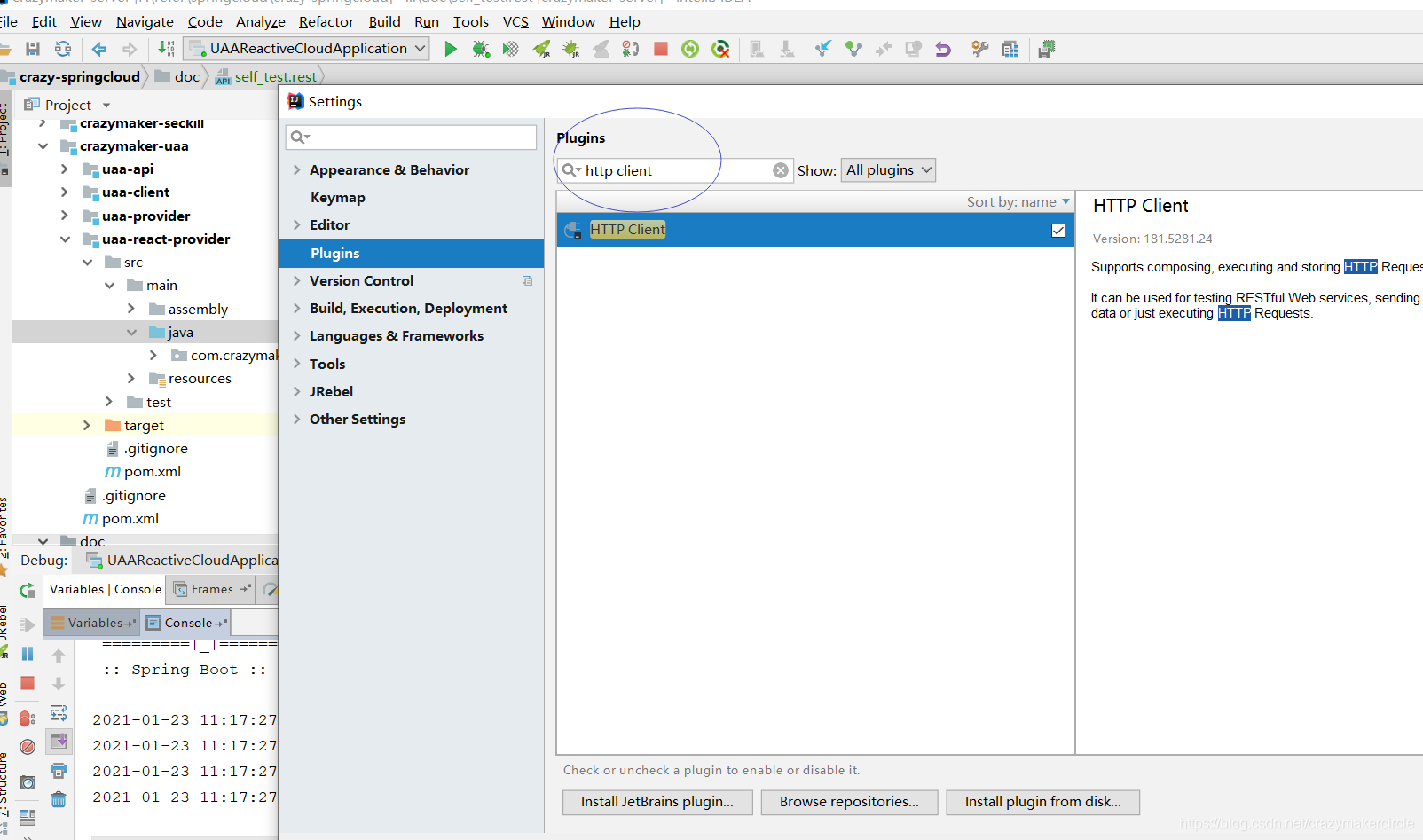Open the Help menu
Viewport: 1423px width, 840px height.
625,21
